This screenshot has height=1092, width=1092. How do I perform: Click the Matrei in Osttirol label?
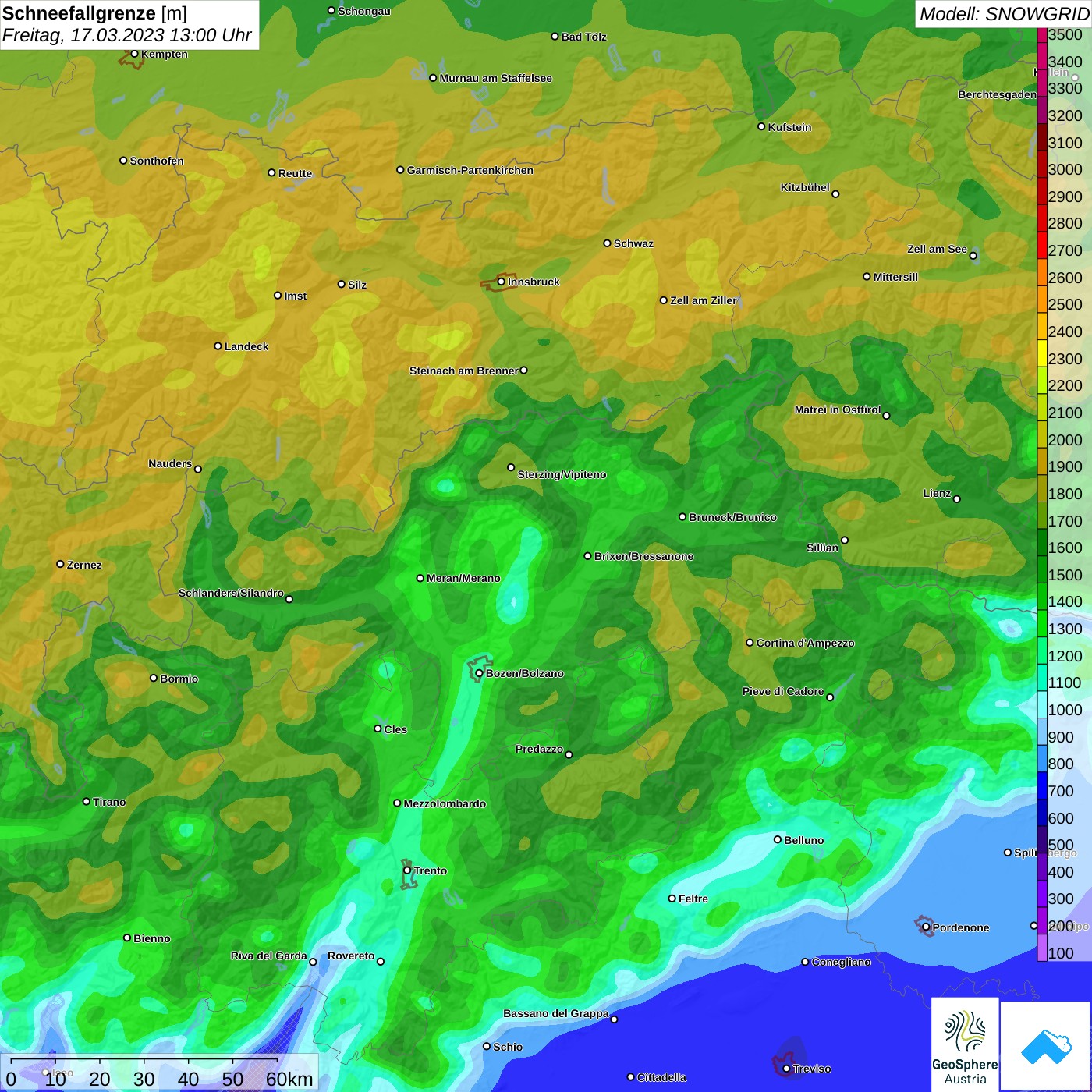[x=838, y=409]
